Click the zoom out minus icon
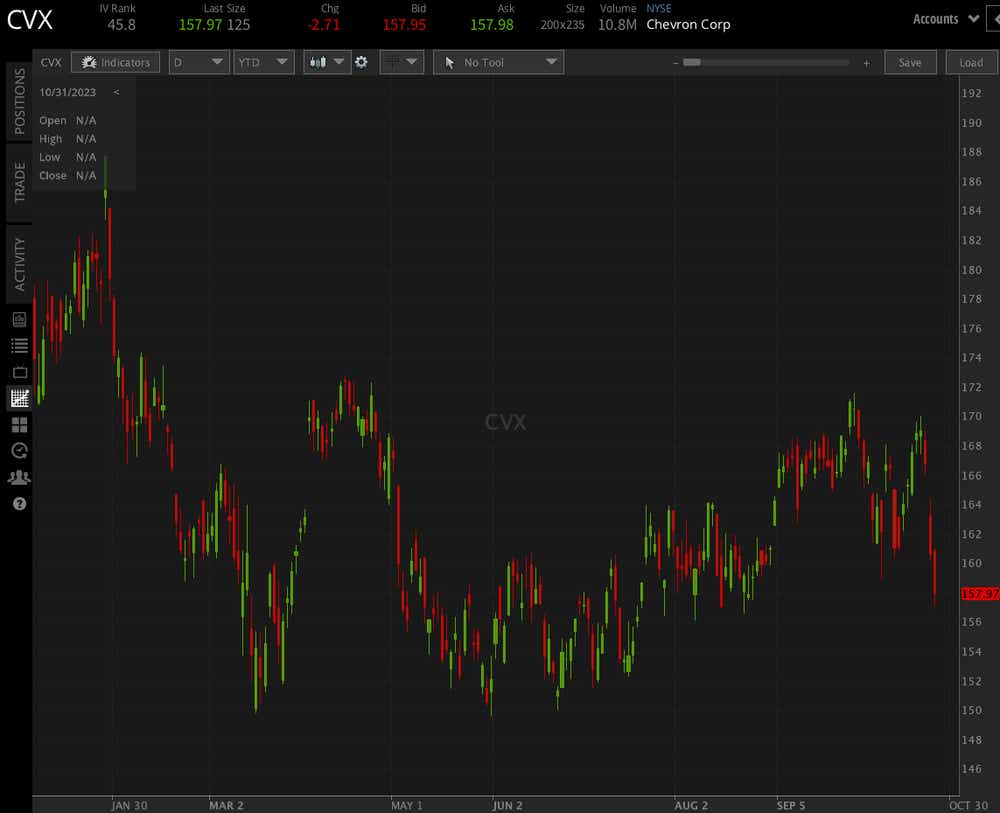This screenshot has width=1000, height=813. tap(675, 62)
